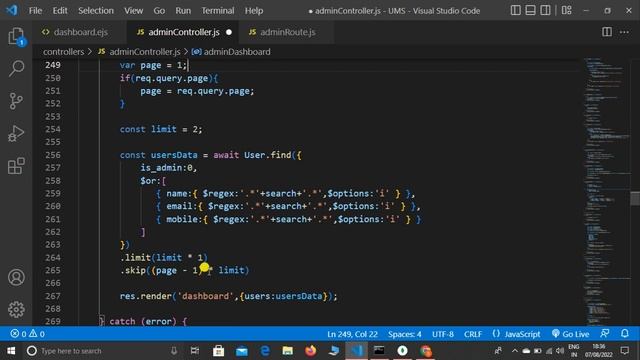The image size is (640, 360).
Task: Toggle the Primary Side Bar layout
Action: click(516, 10)
